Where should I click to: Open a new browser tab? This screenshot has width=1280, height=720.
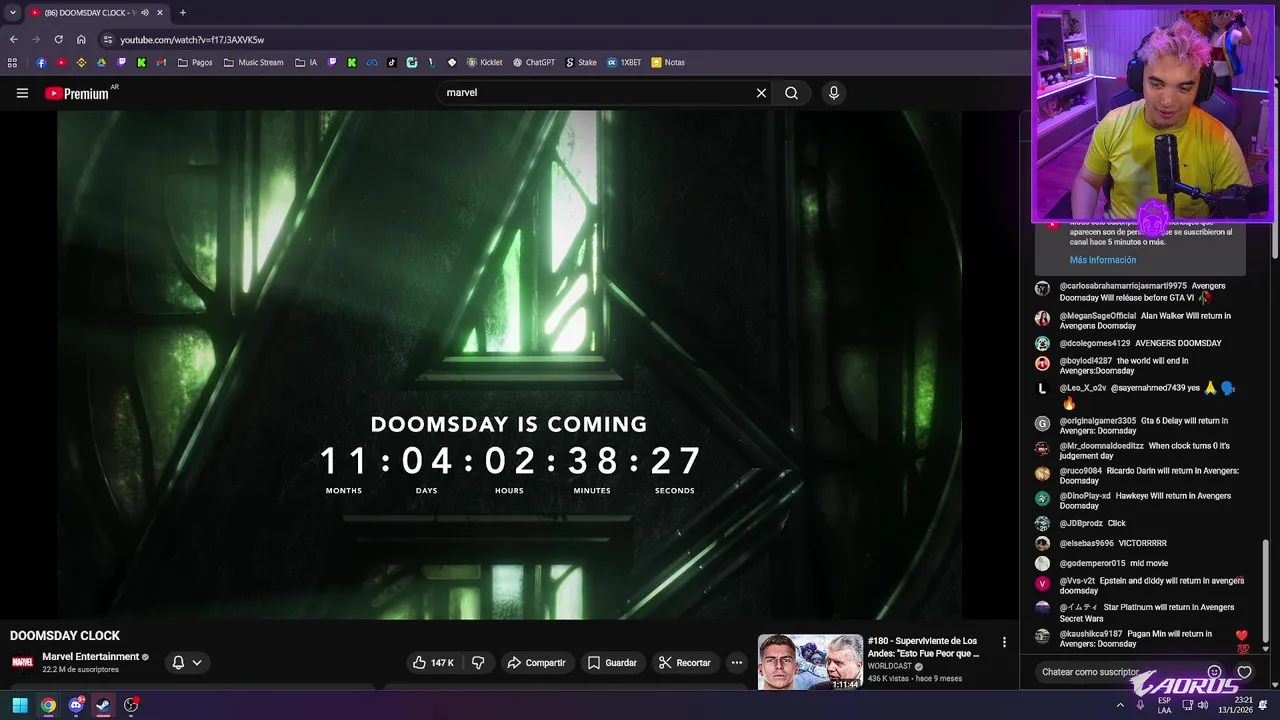182,12
